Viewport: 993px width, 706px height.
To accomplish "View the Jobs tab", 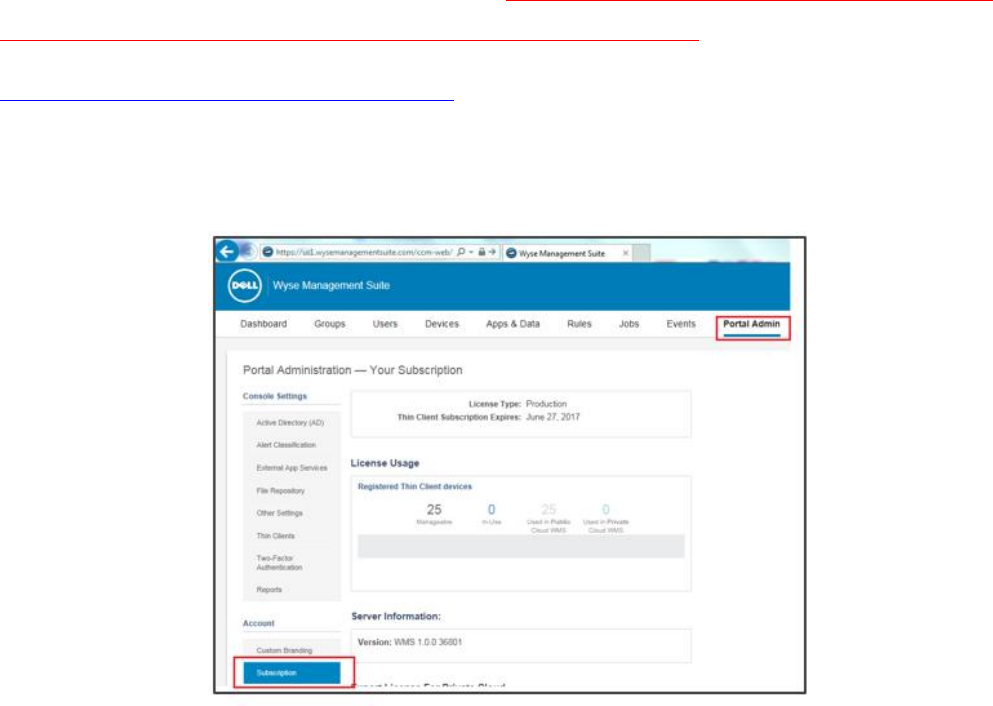I will pyautogui.click(x=629, y=324).
